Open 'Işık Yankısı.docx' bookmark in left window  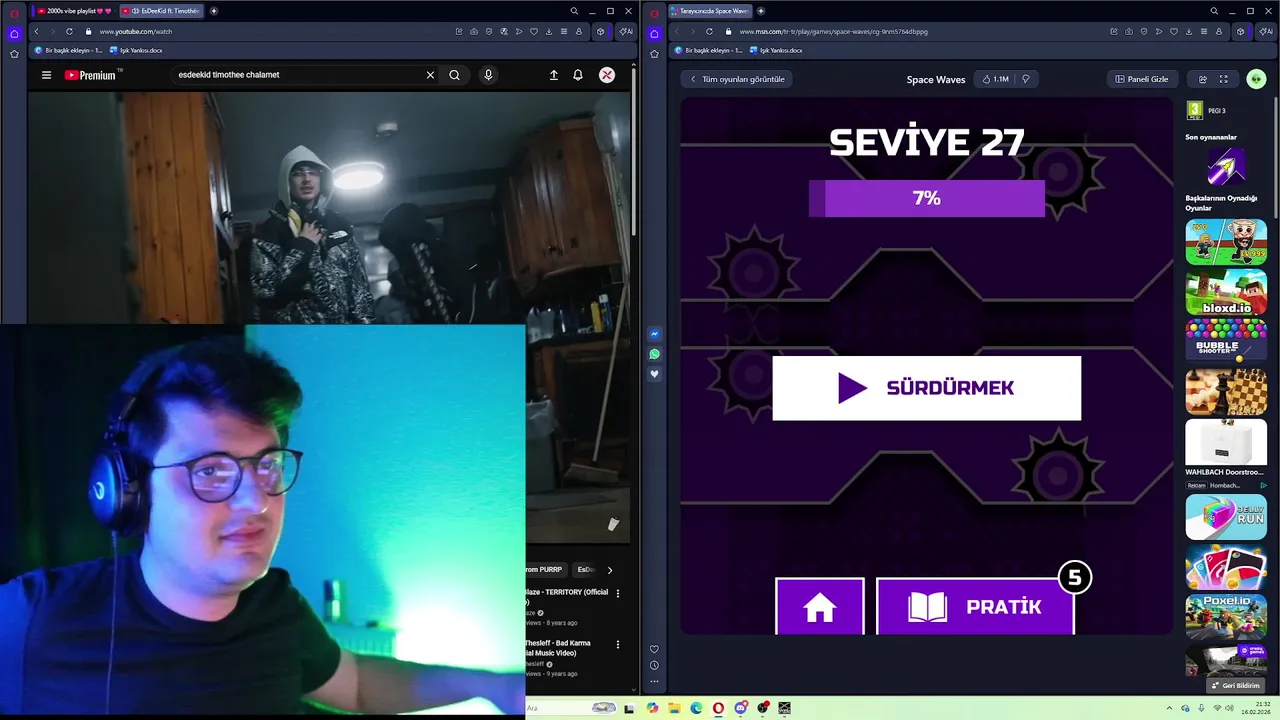136,50
